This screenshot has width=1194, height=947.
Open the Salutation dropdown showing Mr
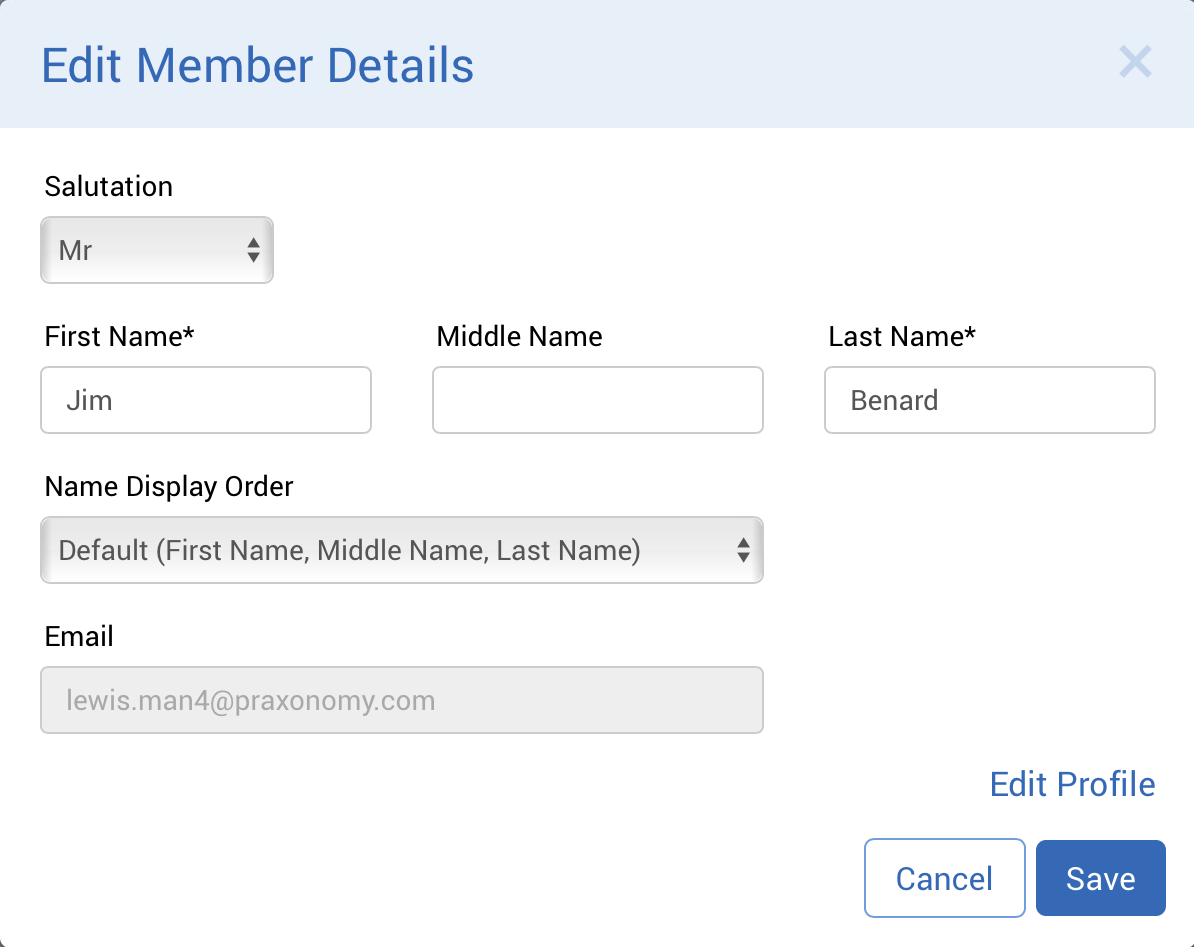[156, 250]
